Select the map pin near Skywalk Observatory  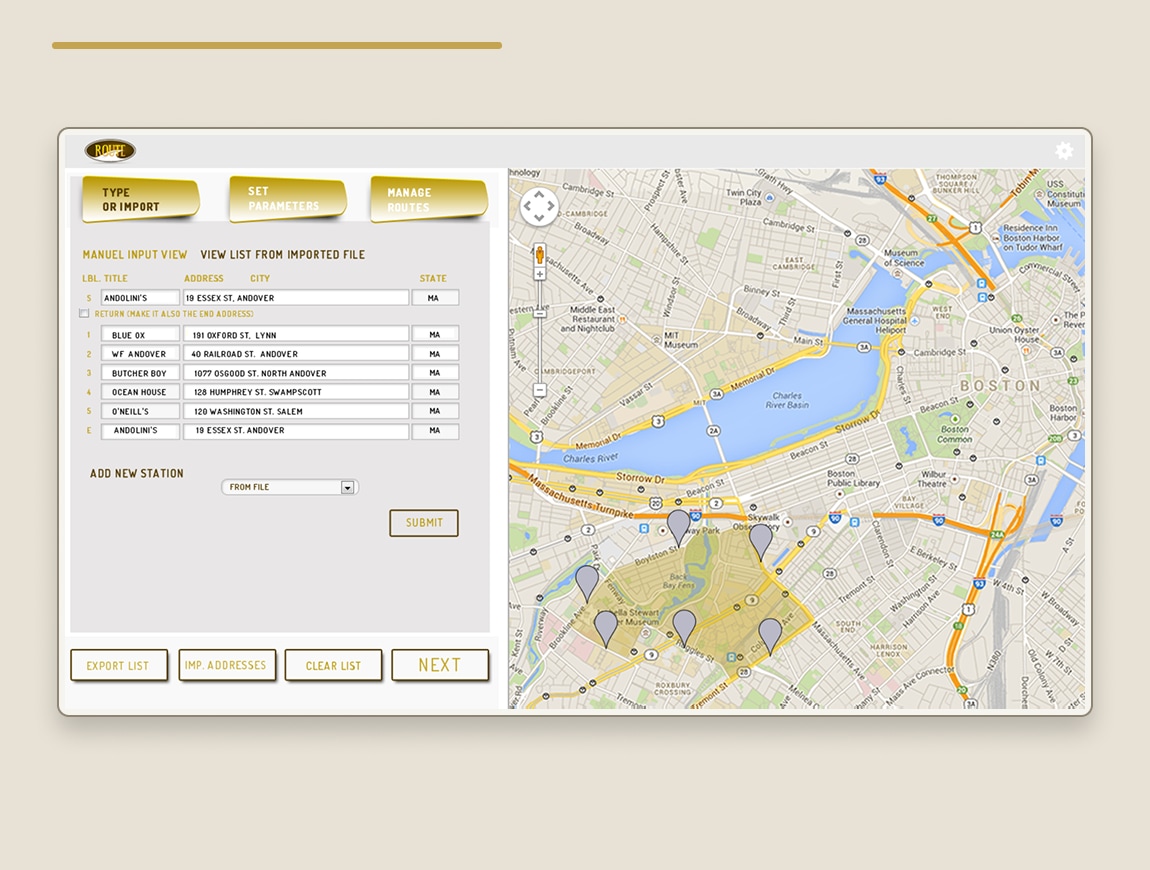click(x=761, y=542)
